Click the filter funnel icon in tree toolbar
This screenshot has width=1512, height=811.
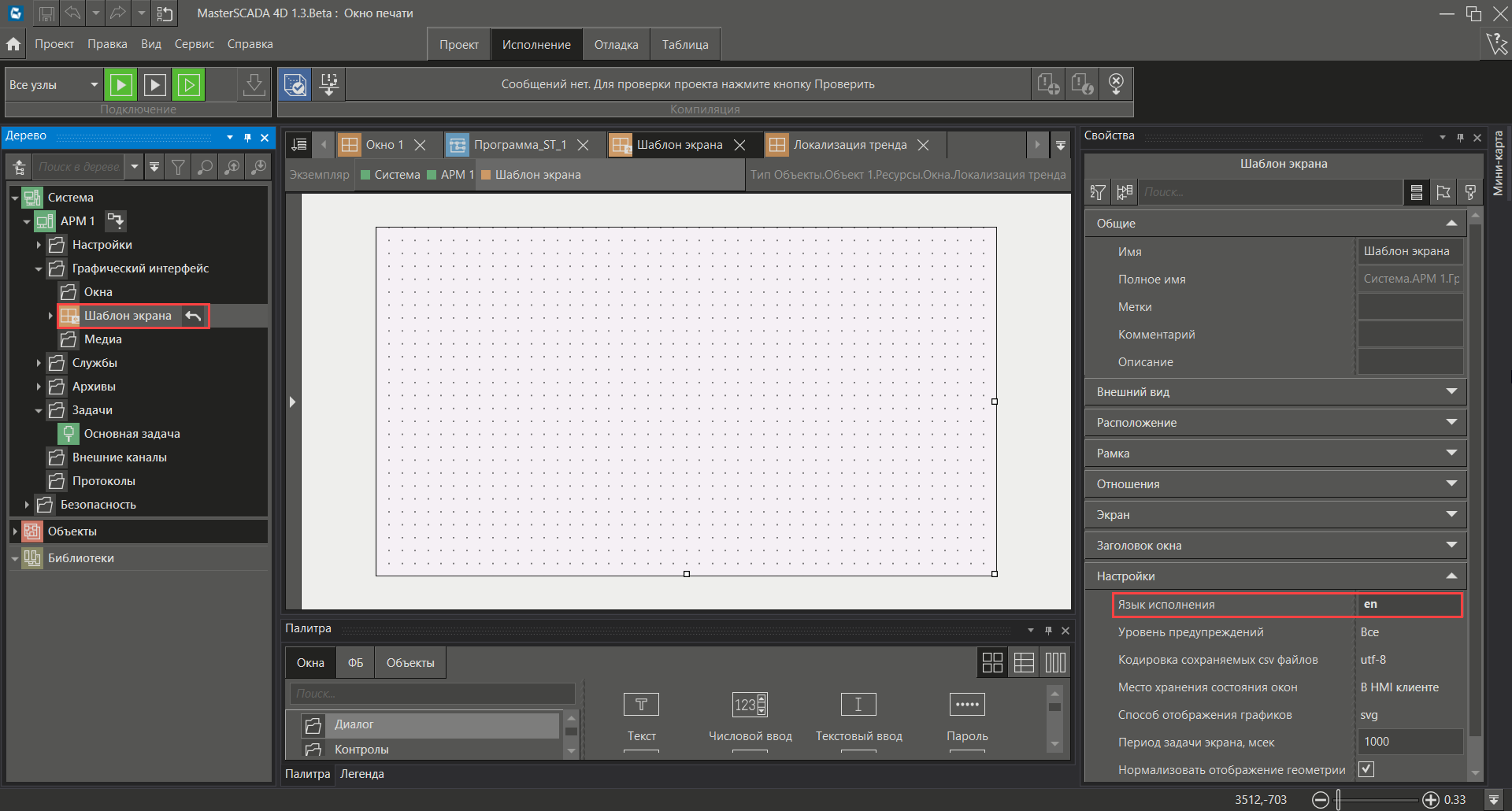pyautogui.click(x=179, y=167)
